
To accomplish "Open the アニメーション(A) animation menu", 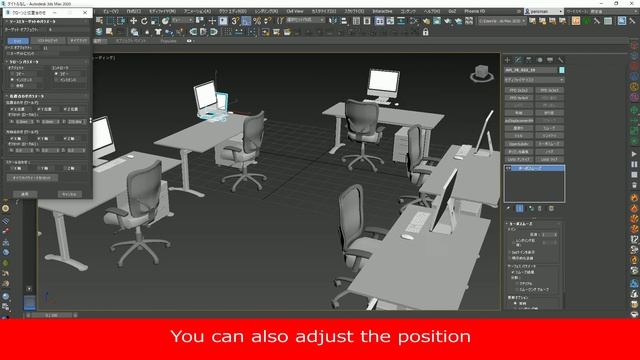I will [x=197, y=11].
